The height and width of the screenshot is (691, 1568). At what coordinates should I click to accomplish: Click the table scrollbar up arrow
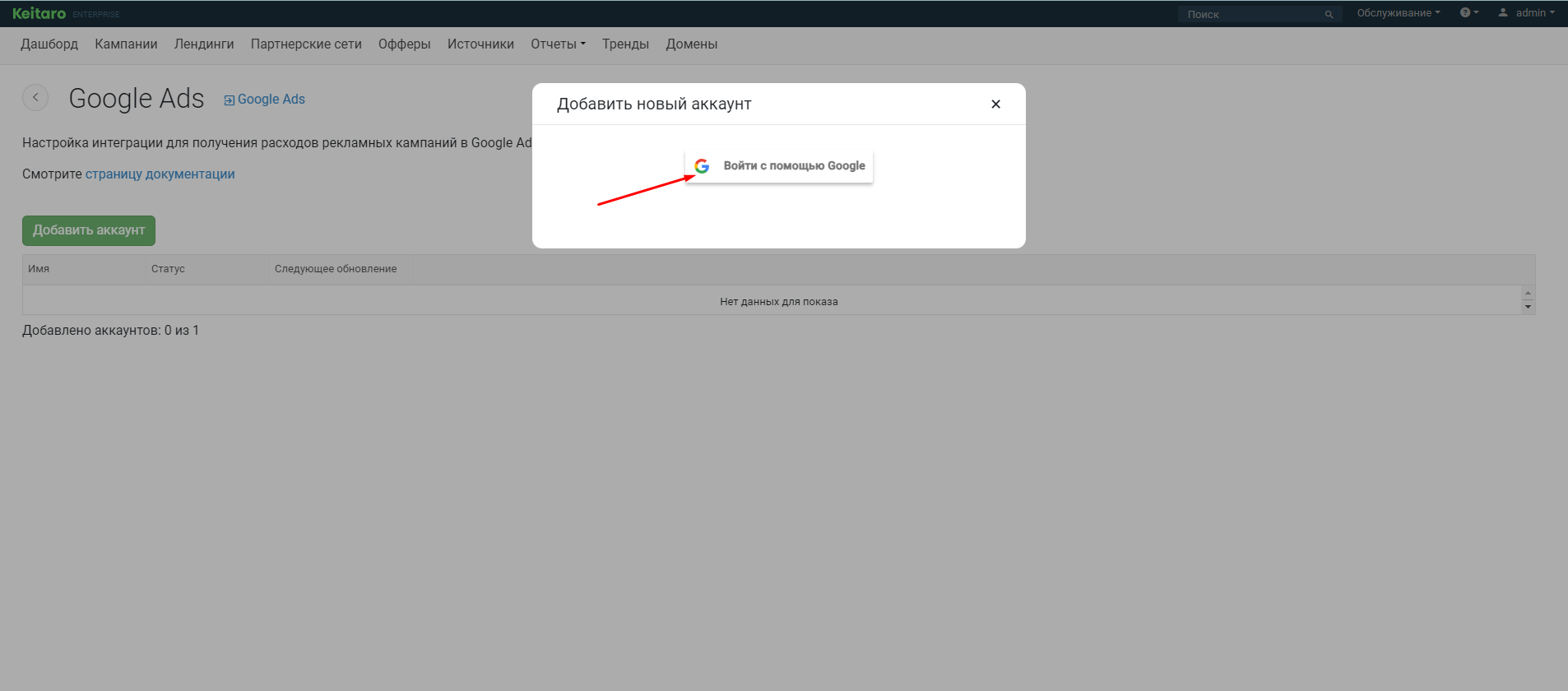(1528, 294)
